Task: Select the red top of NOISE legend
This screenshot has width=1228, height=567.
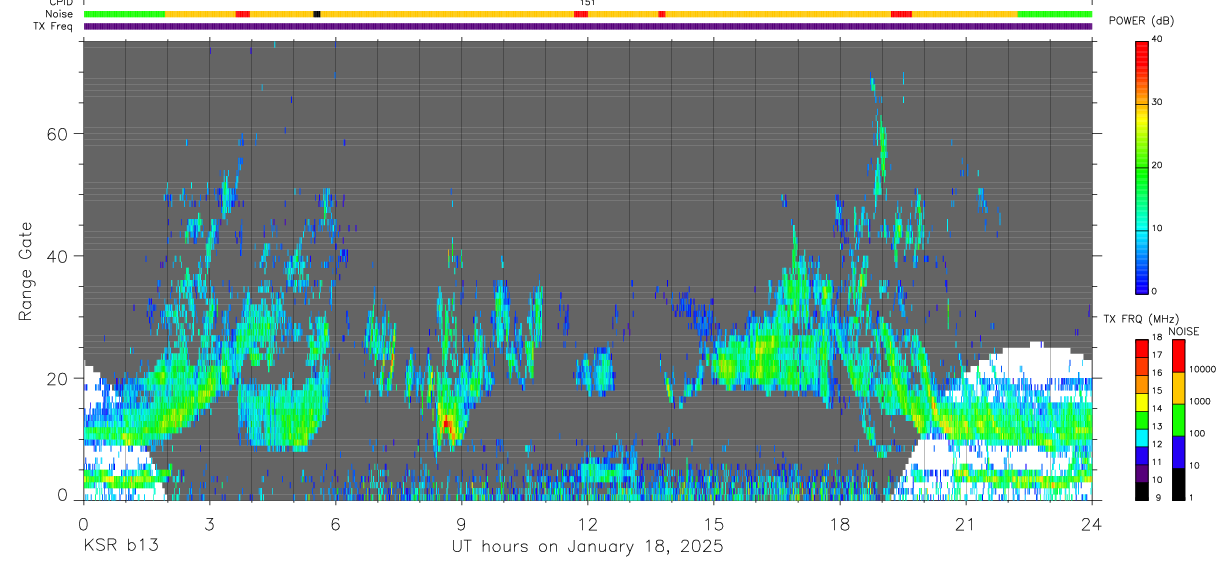Action: (1178, 355)
